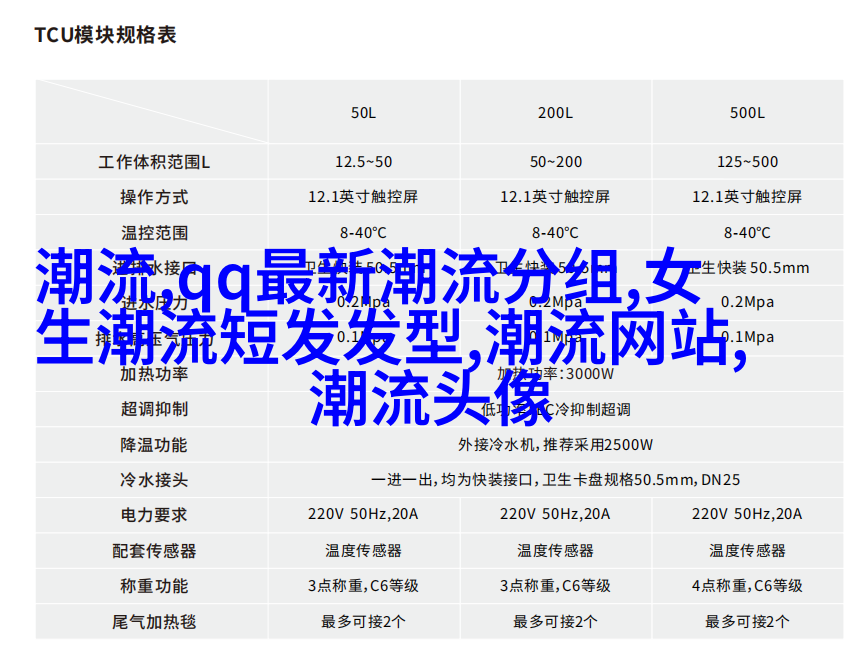
Task: Click the title TCU模块规格表
Action: 105,35
